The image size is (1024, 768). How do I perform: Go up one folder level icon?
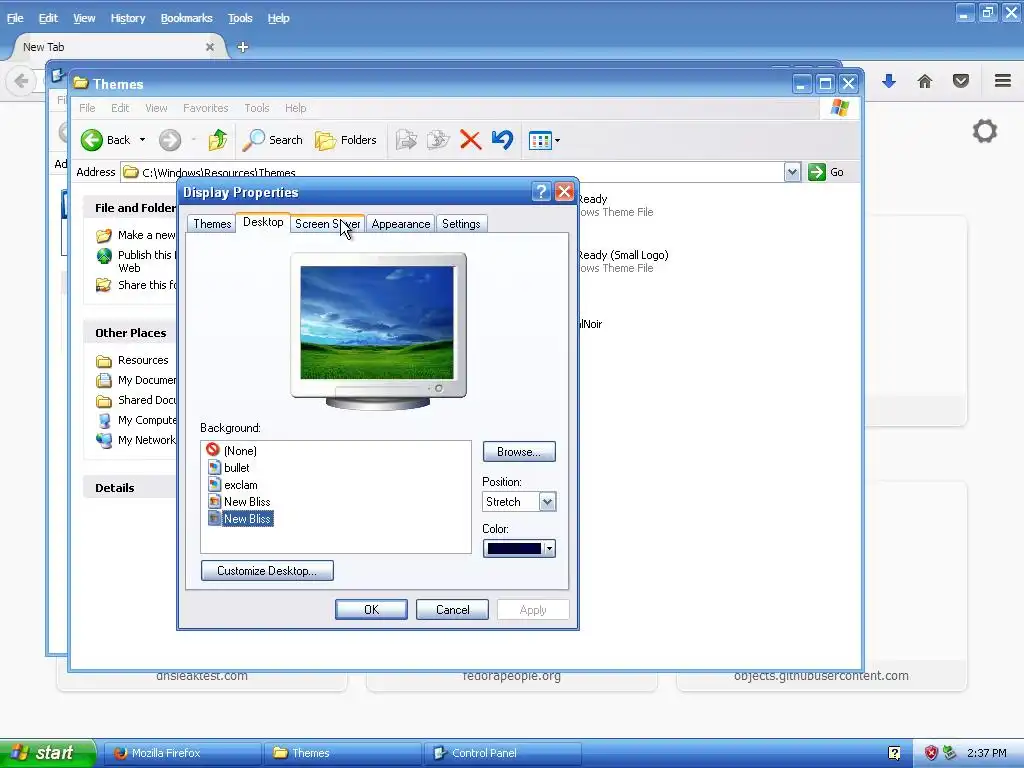217,140
